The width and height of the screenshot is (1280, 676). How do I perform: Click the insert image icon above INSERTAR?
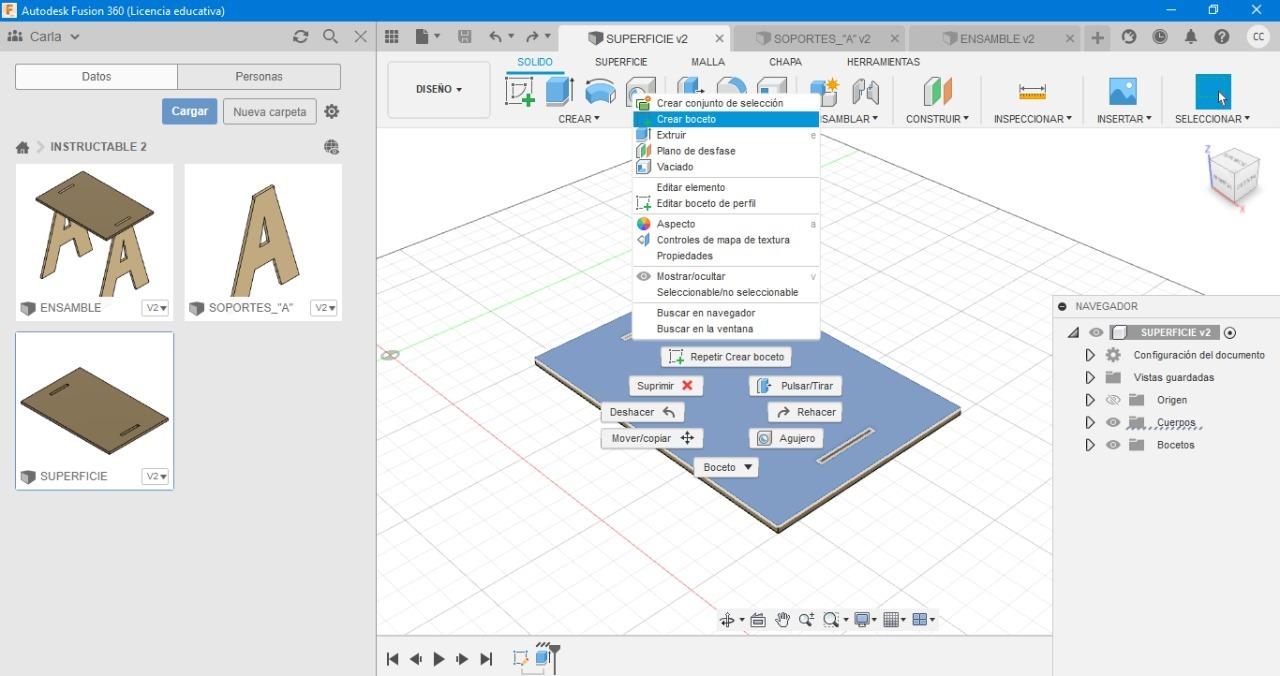point(1123,91)
